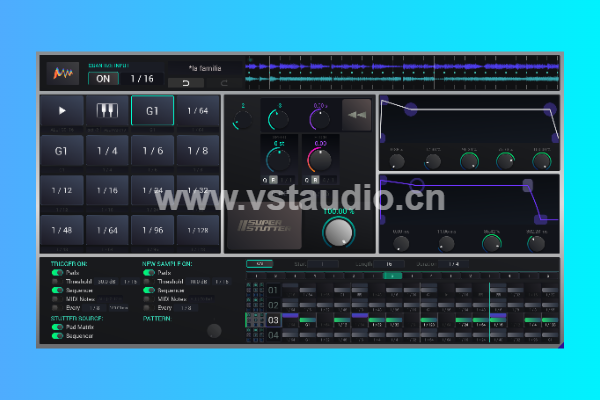Hit the play triangle pad
Image resolution: width=600 pixels, height=400 pixels.
click(x=62, y=111)
